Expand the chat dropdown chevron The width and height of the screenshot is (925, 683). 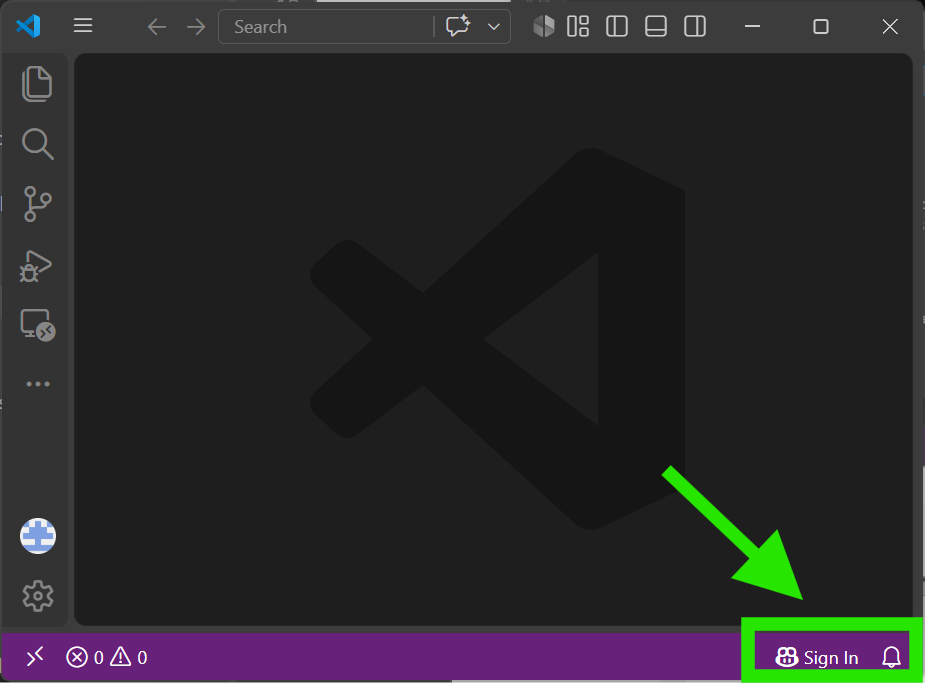tap(494, 27)
